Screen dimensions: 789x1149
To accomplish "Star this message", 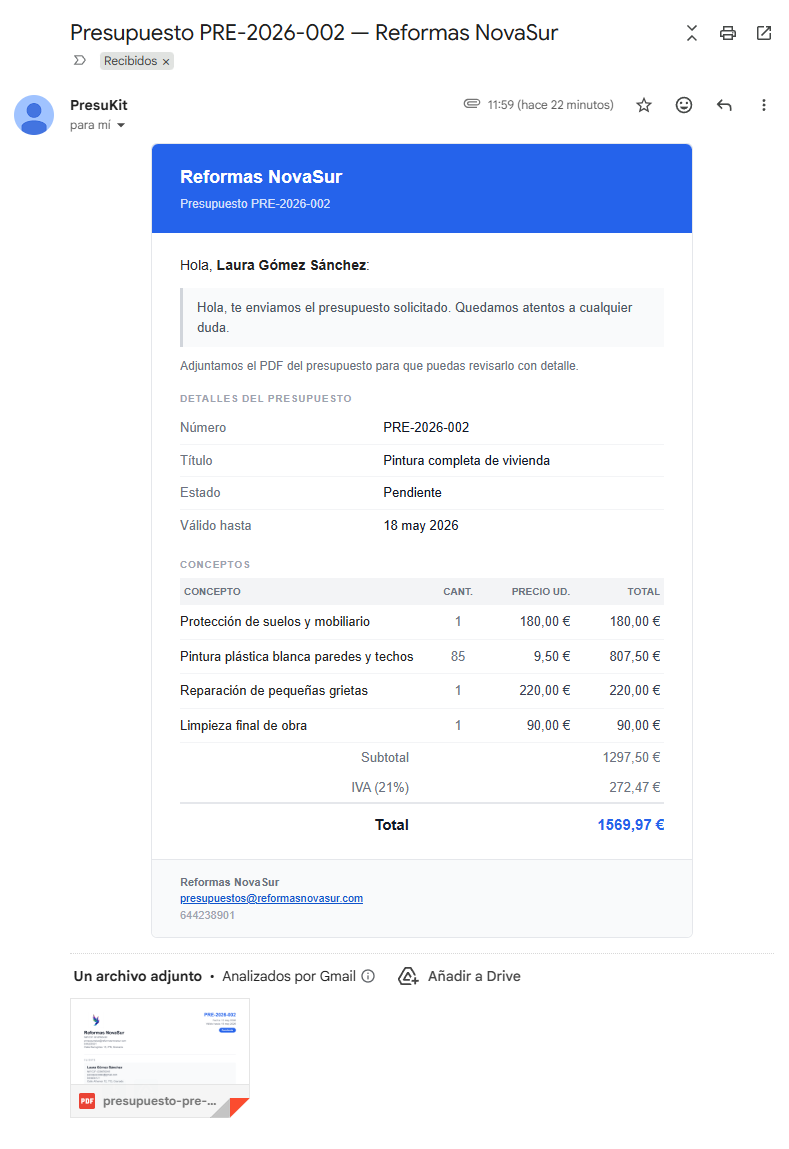I will click(643, 105).
